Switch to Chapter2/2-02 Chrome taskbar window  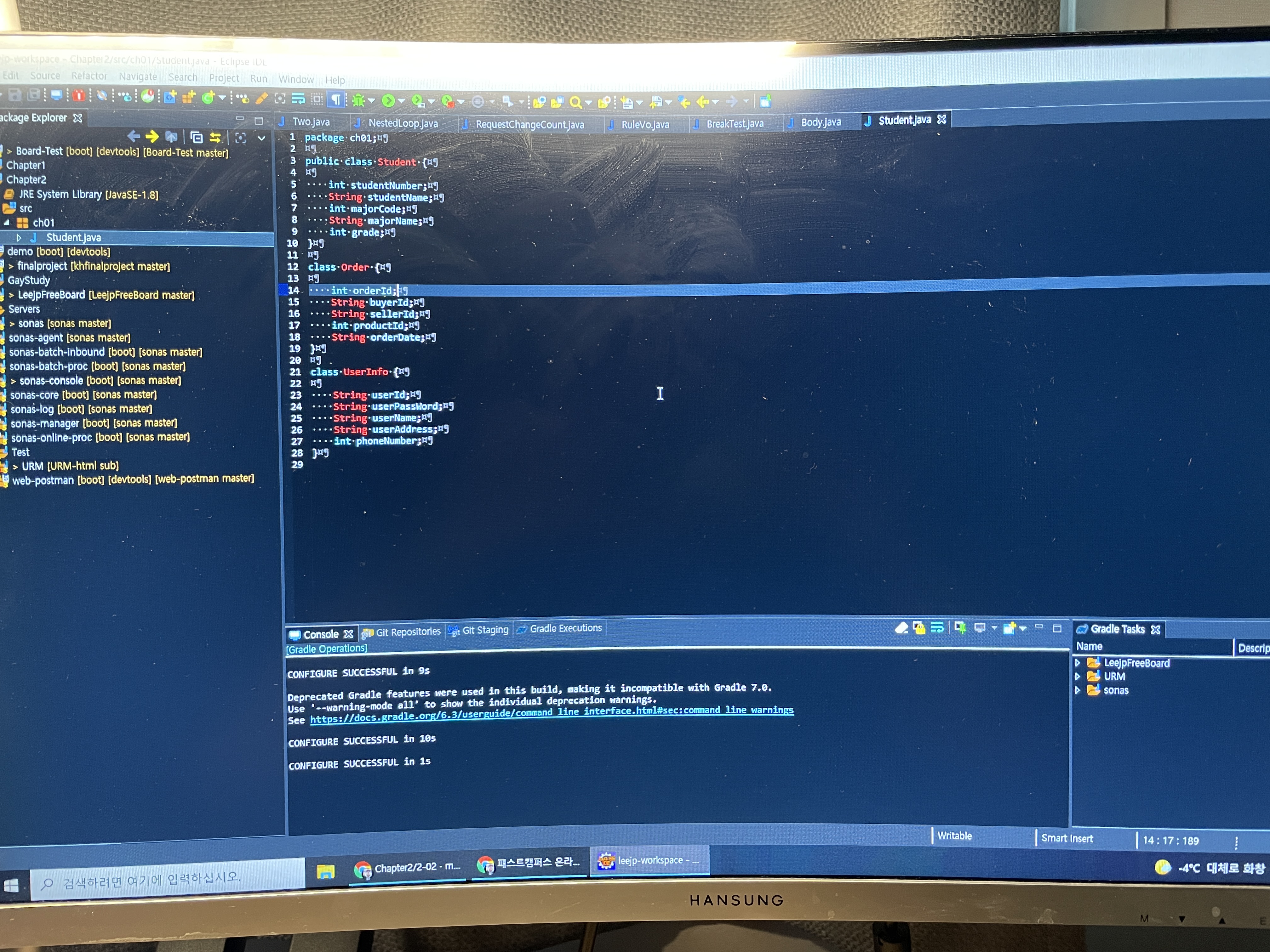[x=408, y=869]
